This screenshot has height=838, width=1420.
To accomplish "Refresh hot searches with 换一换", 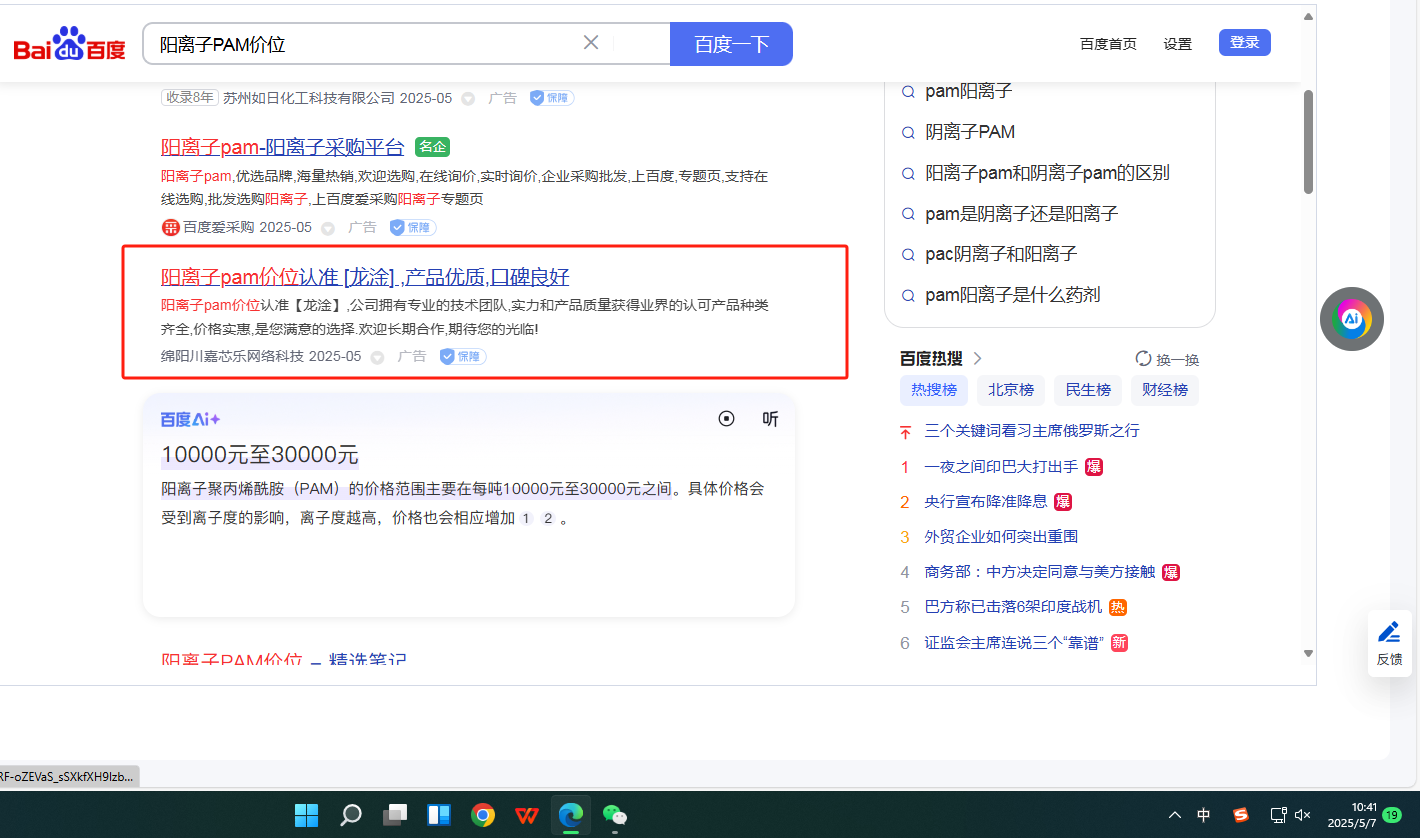I will point(1167,359).
